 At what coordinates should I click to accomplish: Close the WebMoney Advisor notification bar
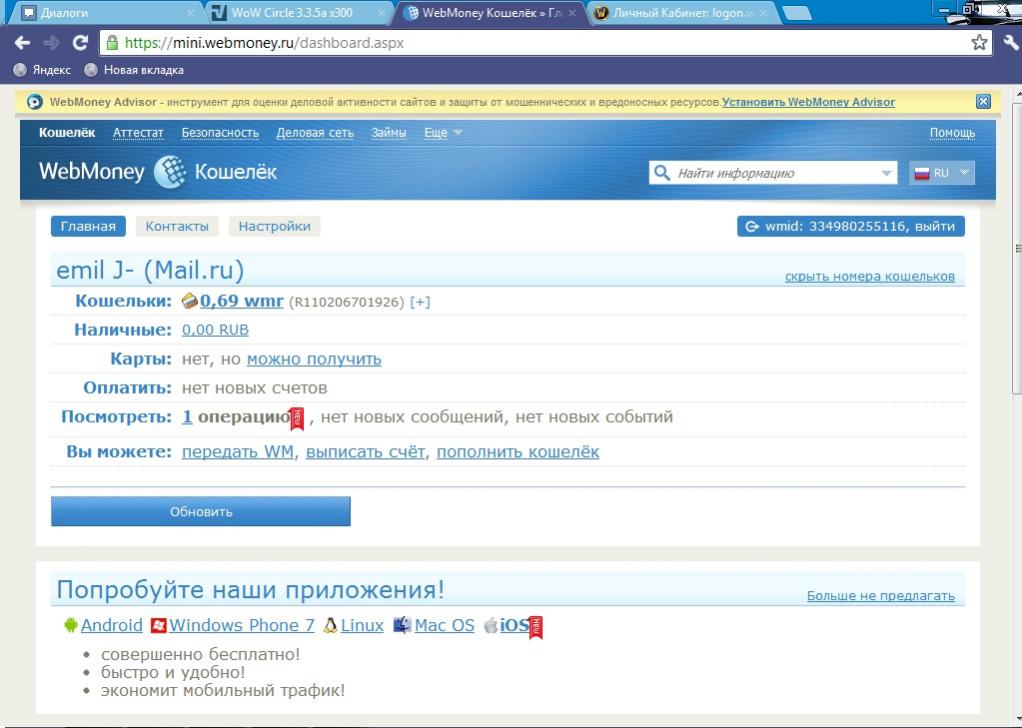(983, 102)
